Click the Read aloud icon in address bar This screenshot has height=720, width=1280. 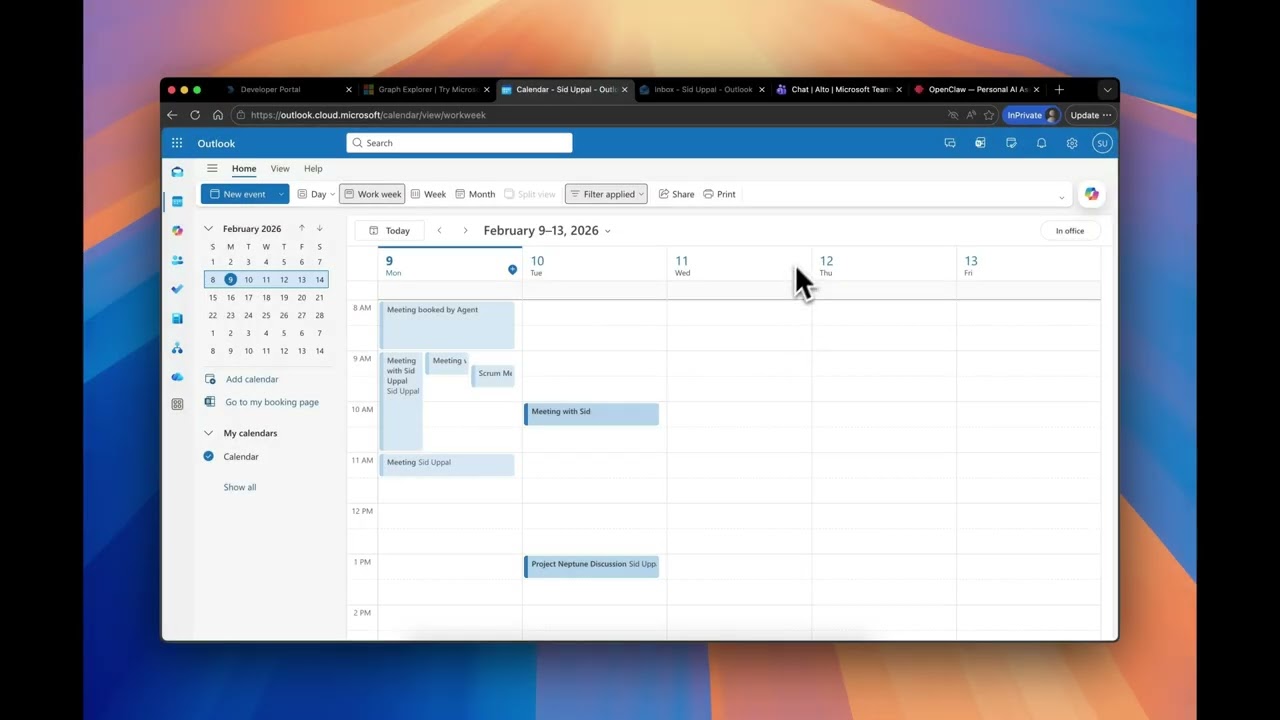click(x=971, y=115)
